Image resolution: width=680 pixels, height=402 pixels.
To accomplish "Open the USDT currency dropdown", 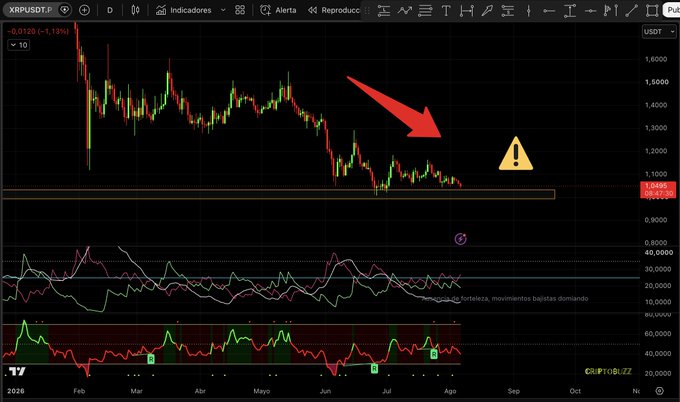I will point(659,32).
